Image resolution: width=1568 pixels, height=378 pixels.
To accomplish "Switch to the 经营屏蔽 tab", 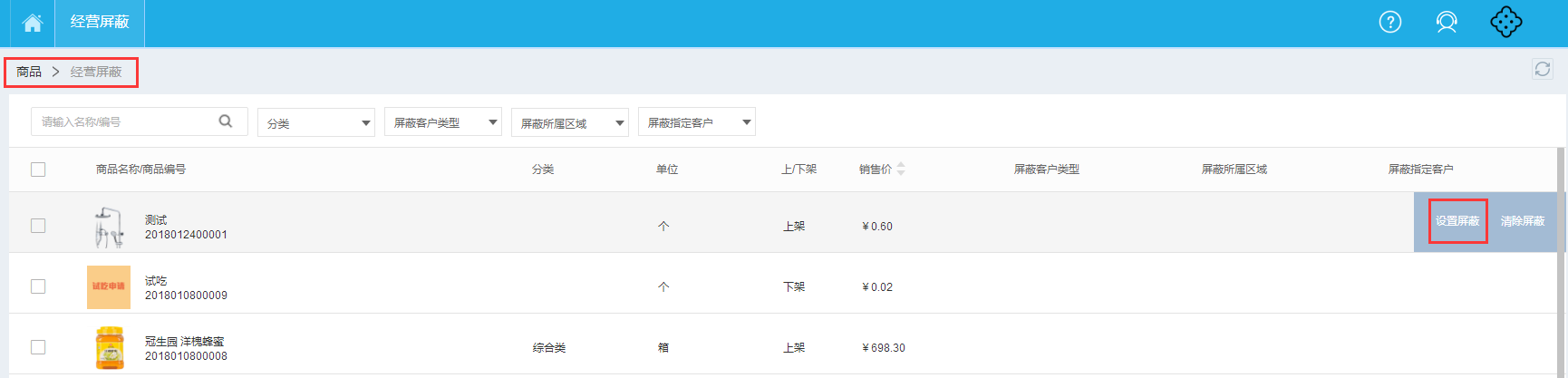I will [x=100, y=23].
